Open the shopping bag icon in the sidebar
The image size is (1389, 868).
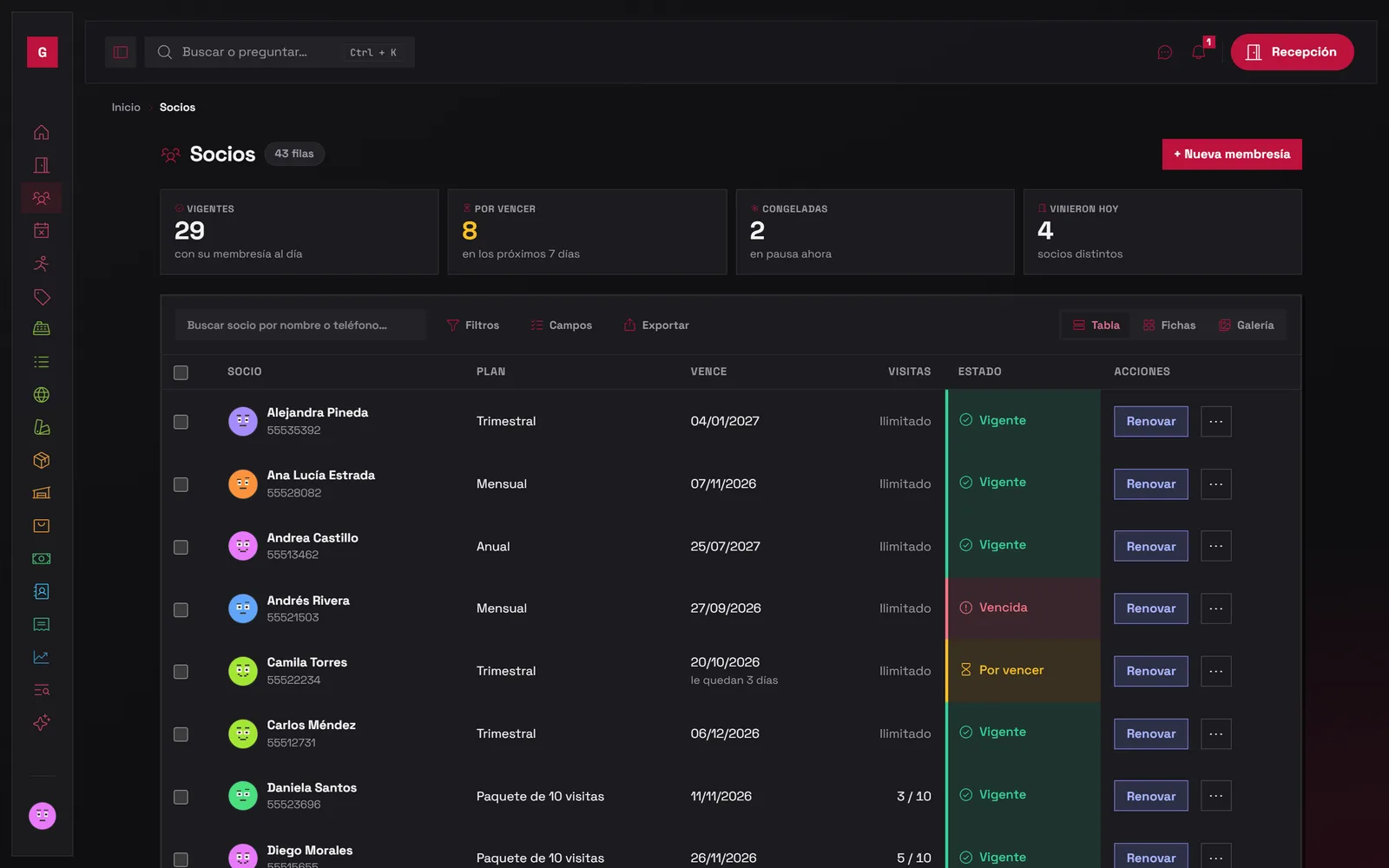(41, 526)
